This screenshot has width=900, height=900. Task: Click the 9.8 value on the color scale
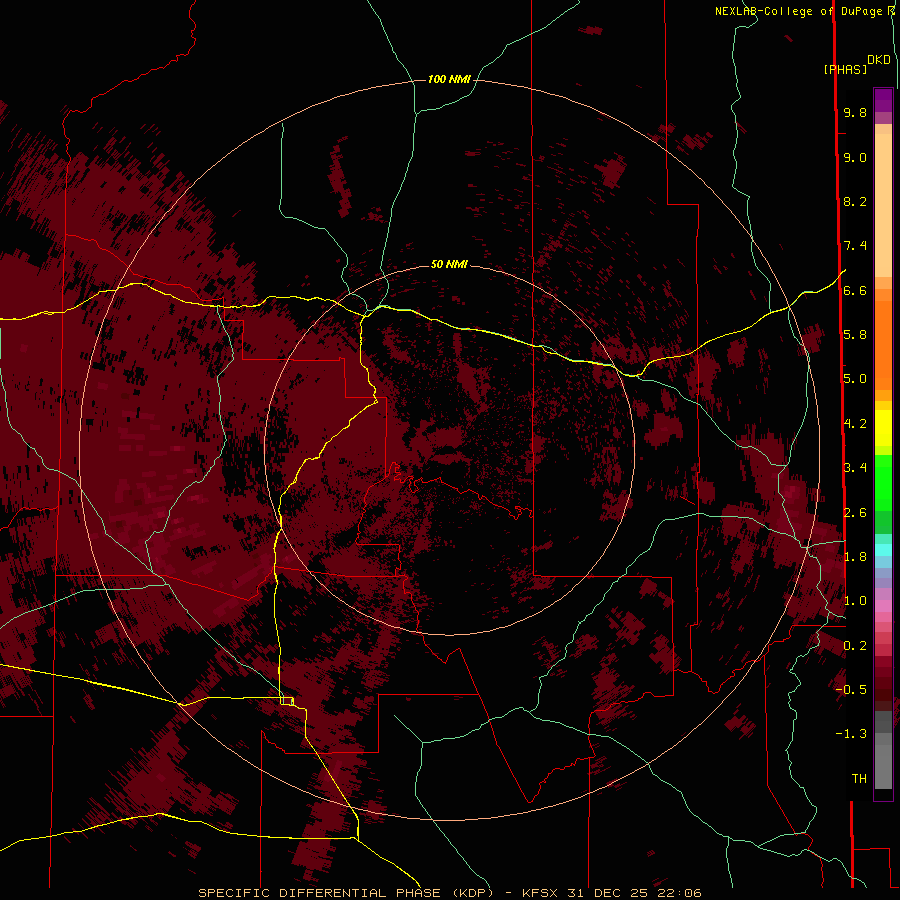[855, 112]
